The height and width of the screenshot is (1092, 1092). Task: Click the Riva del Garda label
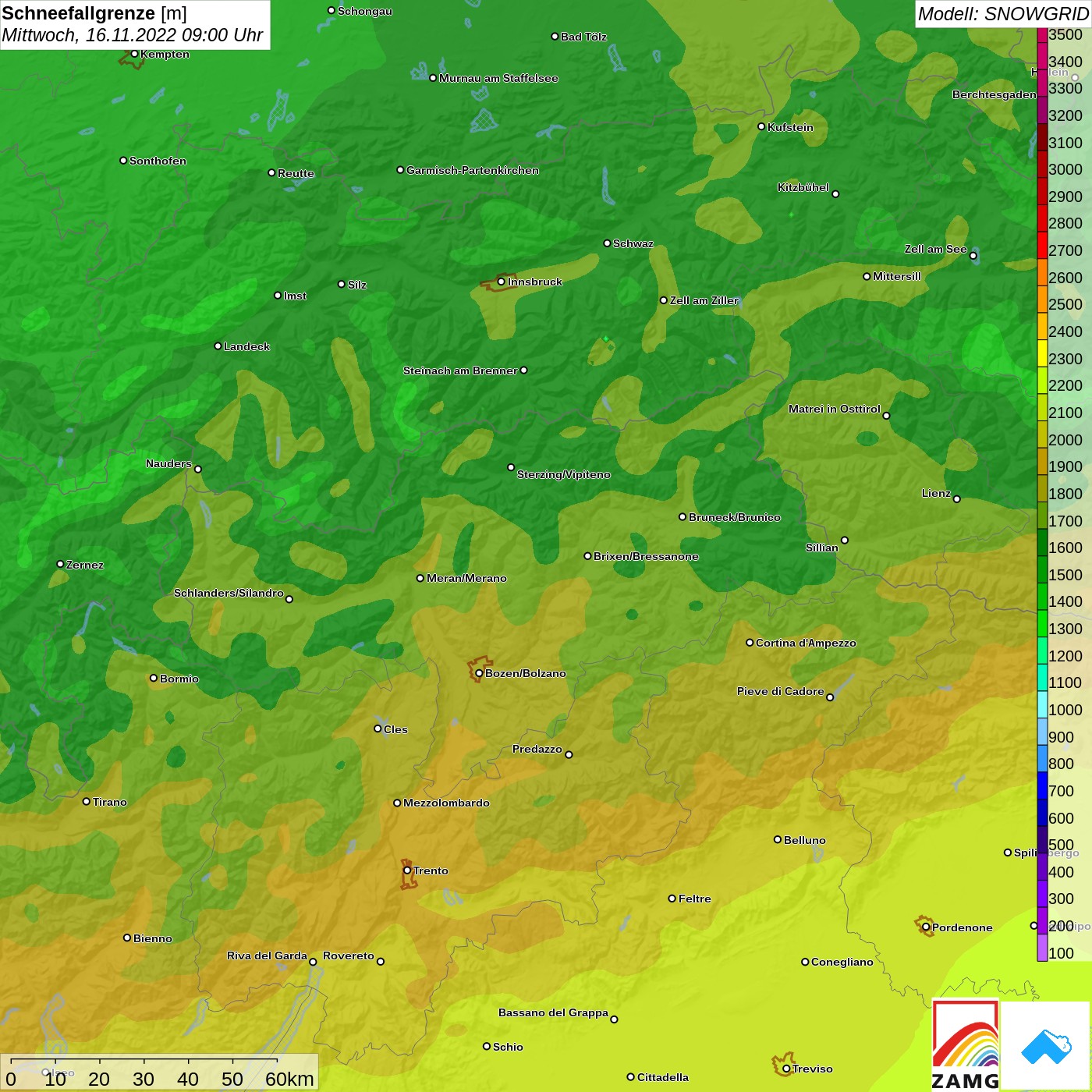(267, 955)
